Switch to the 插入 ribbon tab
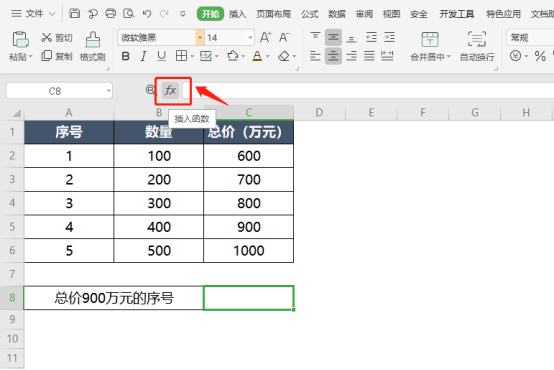The height and width of the screenshot is (370, 554). click(x=237, y=14)
